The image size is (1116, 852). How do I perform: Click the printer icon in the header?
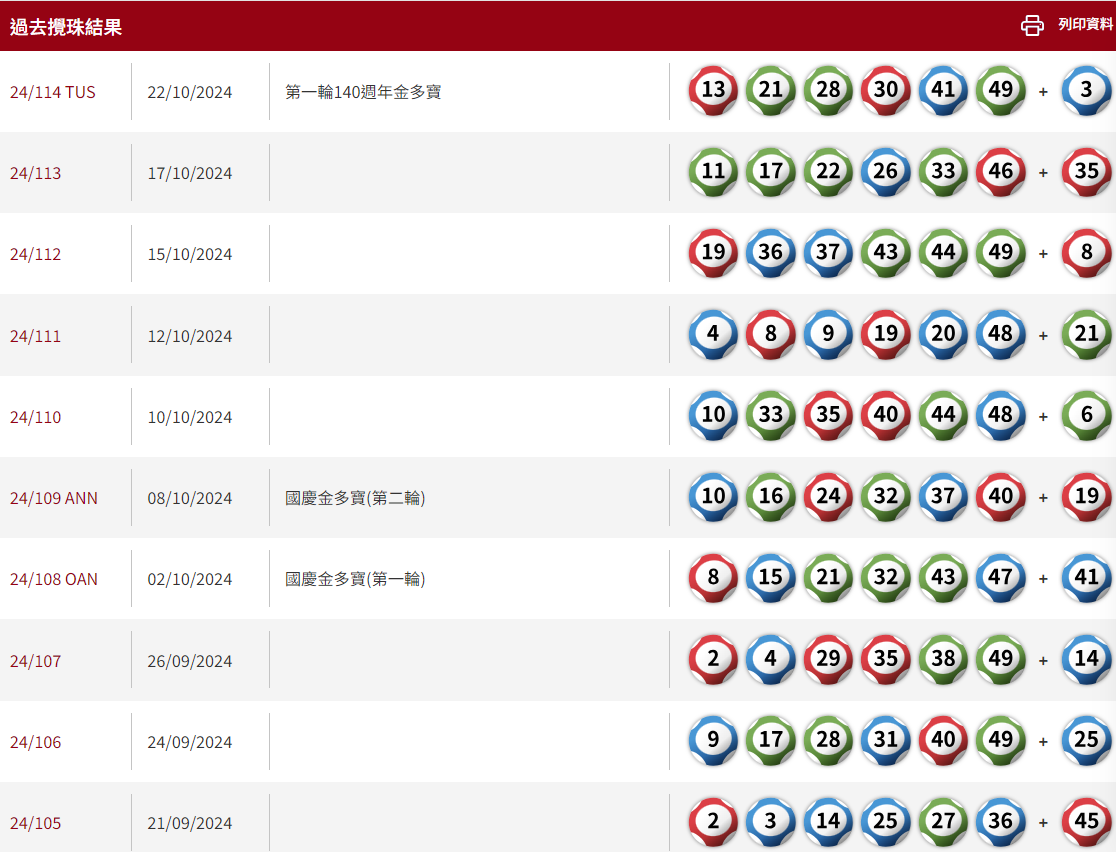(1032, 25)
